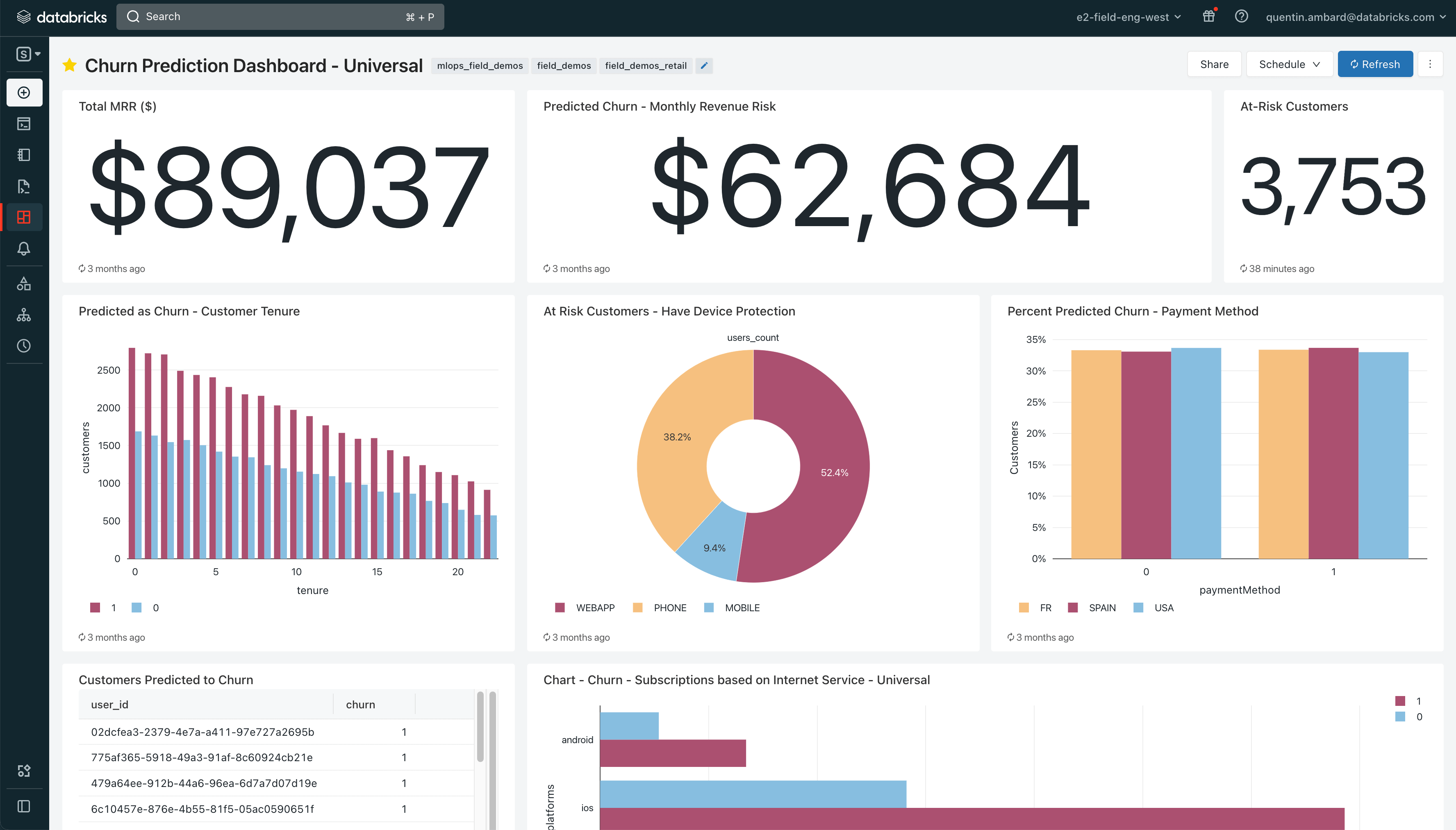Click the Create new plus icon in sidebar
This screenshot has height=830, width=1456.
[x=24, y=92]
